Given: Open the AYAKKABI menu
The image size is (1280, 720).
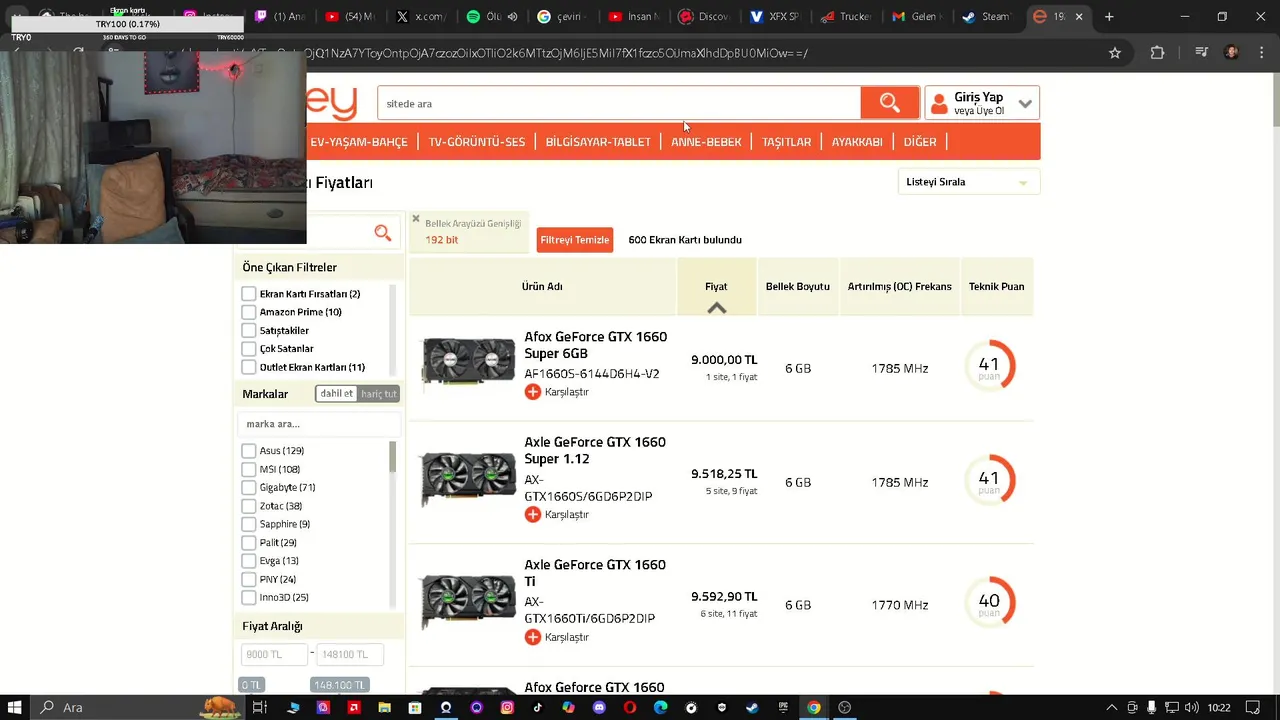Looking at the screenshot, I should click(x=857, y=142).
